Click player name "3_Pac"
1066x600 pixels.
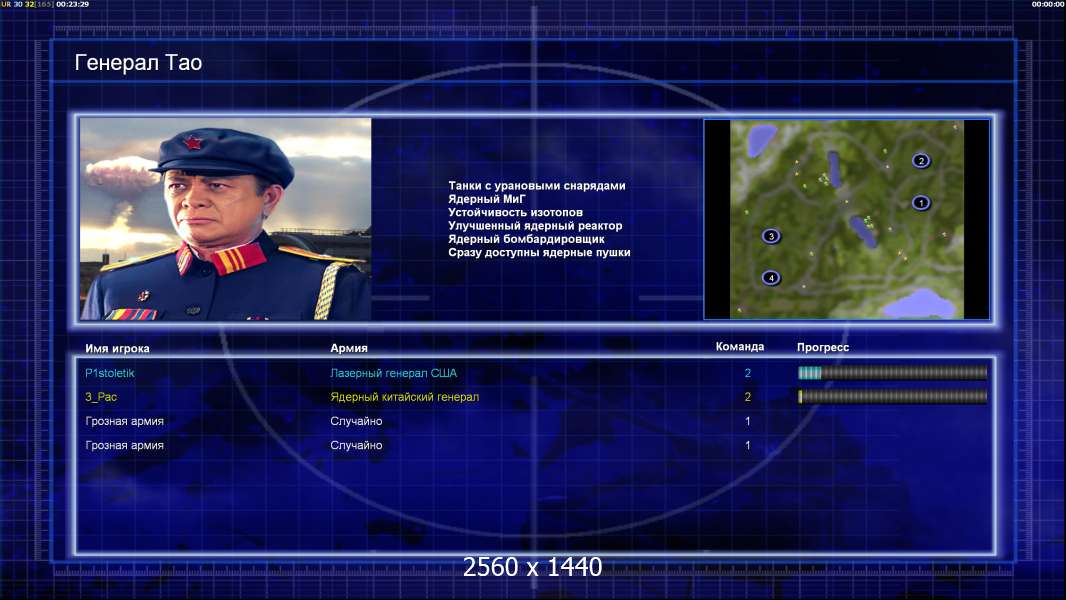pos(101,397)
